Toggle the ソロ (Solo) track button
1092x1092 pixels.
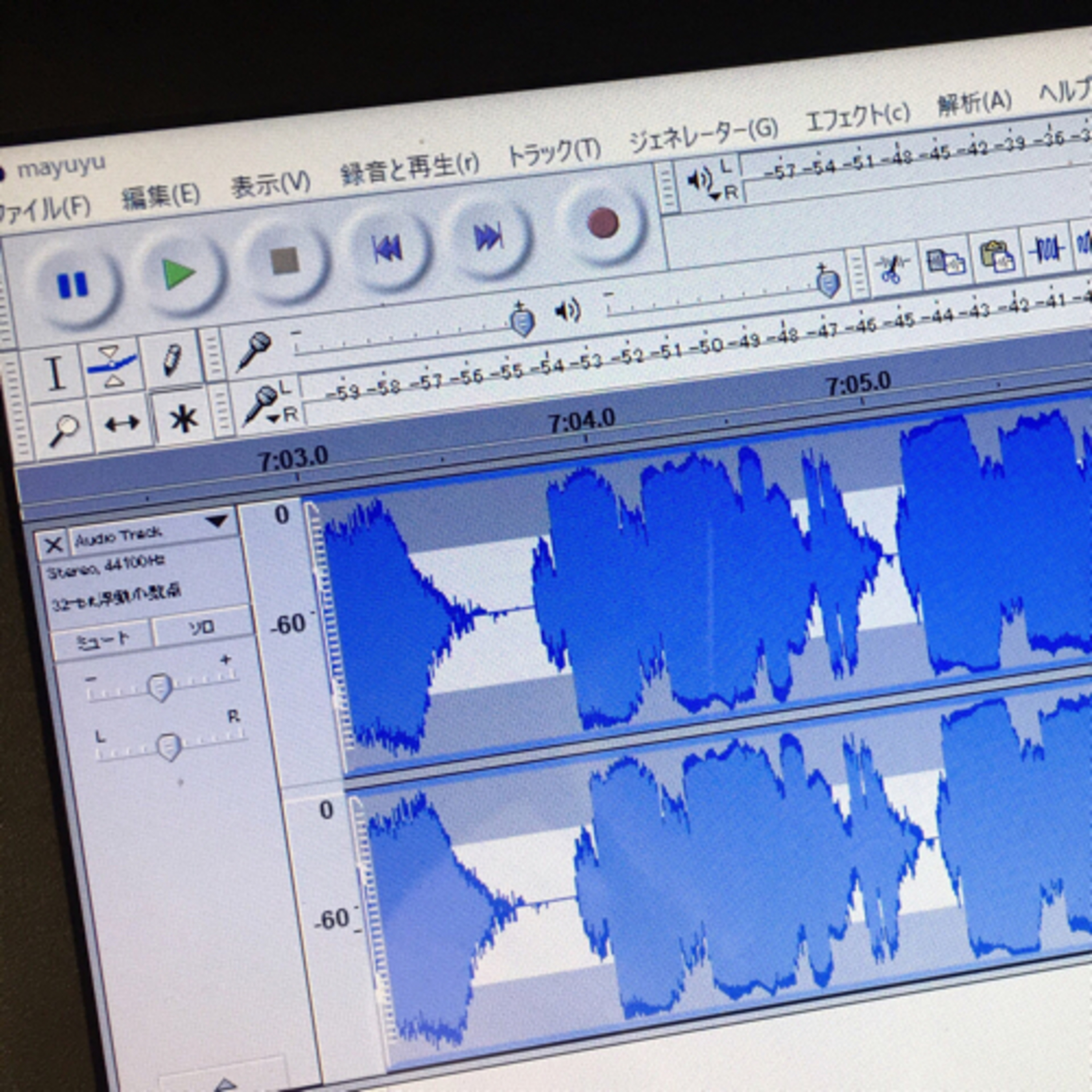[x=202, y=628]
